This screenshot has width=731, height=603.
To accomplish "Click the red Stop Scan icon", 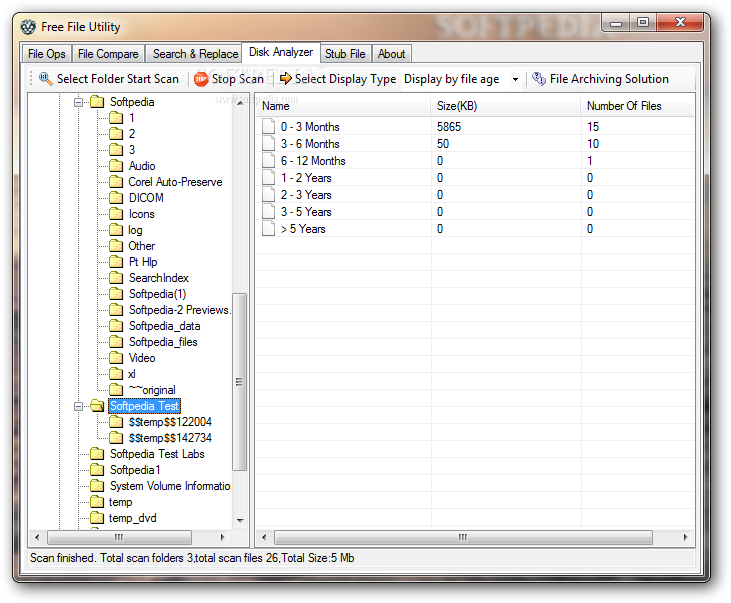I will click(x=201, y=79).
